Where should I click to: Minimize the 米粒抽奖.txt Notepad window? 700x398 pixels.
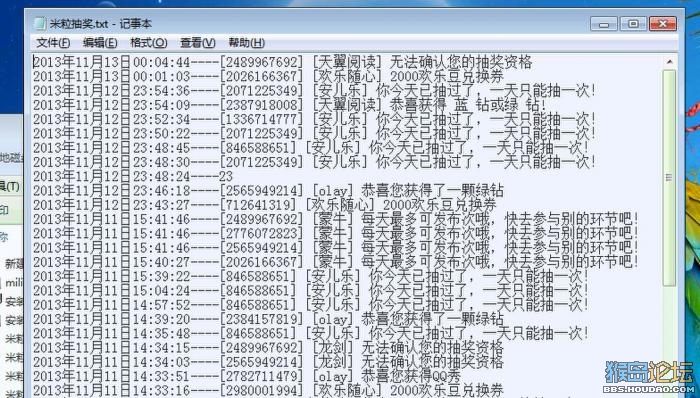click(604, 24)
